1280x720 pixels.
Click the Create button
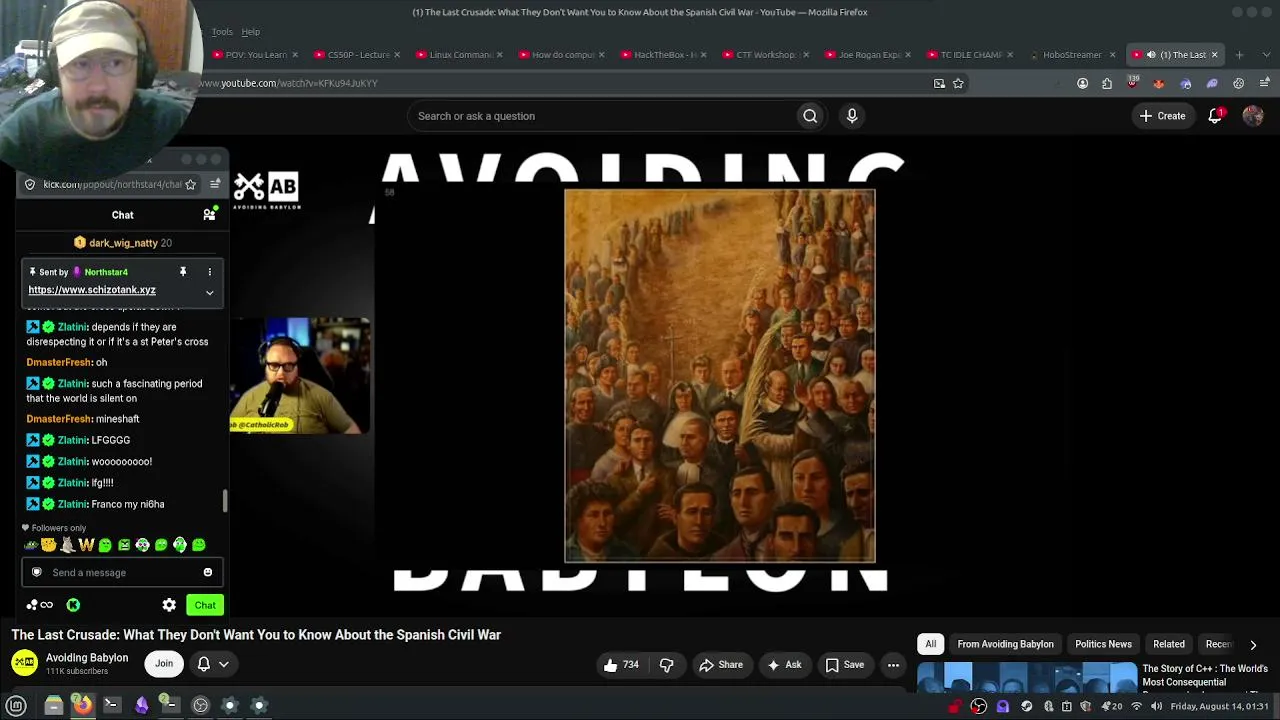point(1162,116)
